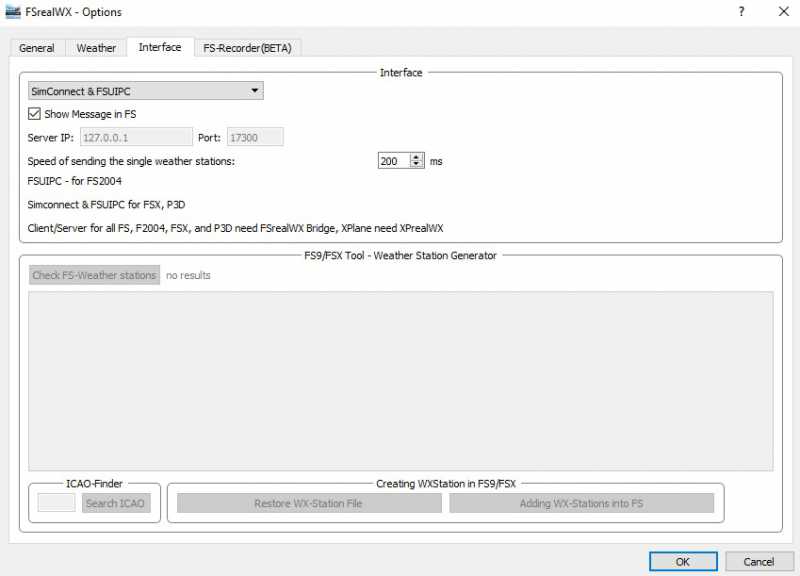Click the 'Creating WXStation in FS9/FSX' group title
The height and width of the screenshot is (576, 800).
click(446, 484)
